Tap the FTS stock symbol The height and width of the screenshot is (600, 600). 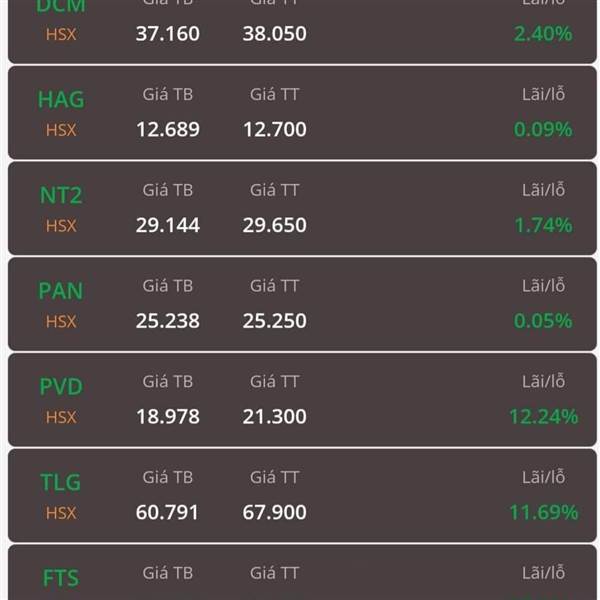61,578
